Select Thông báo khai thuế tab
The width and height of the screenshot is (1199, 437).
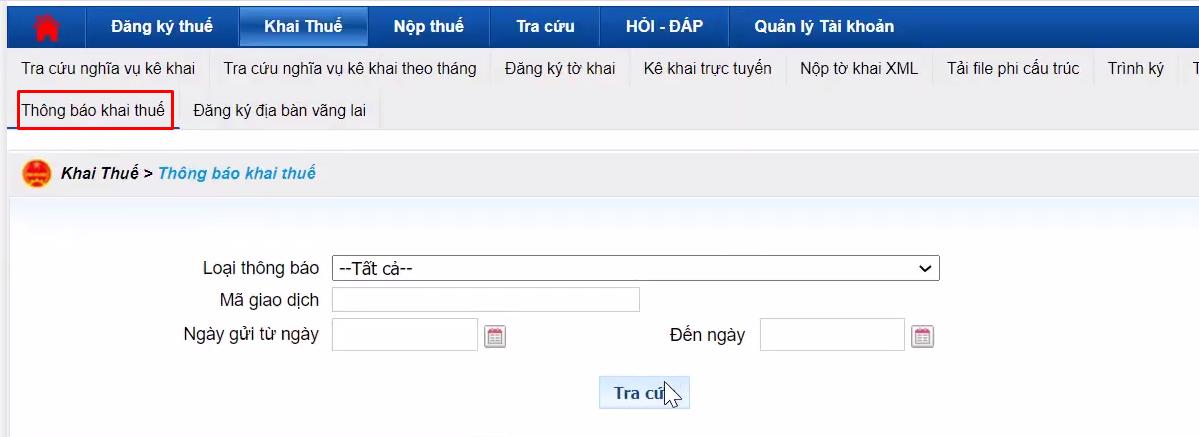[93, 110]
